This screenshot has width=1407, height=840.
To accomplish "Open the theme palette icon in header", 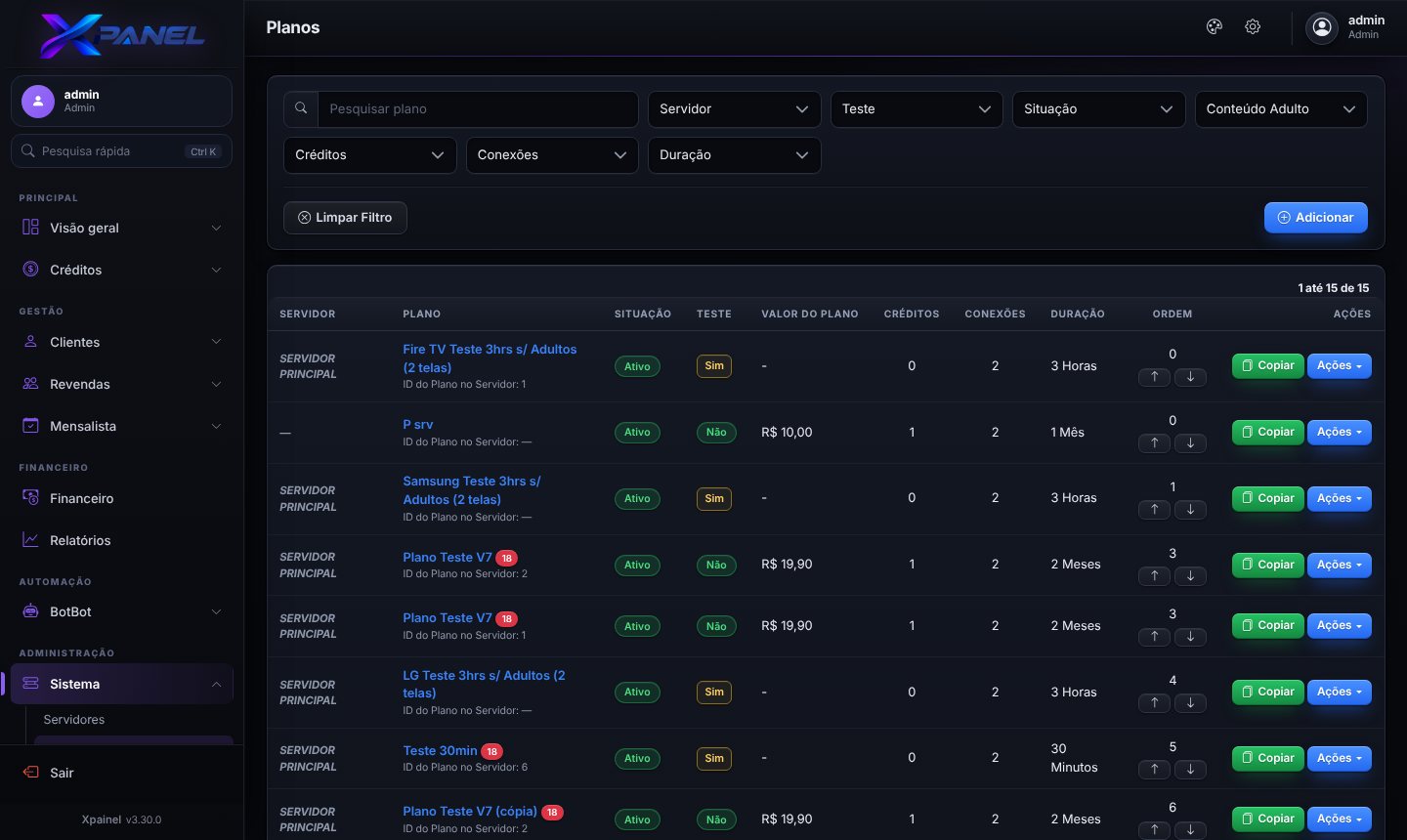I will [1215, 27].
